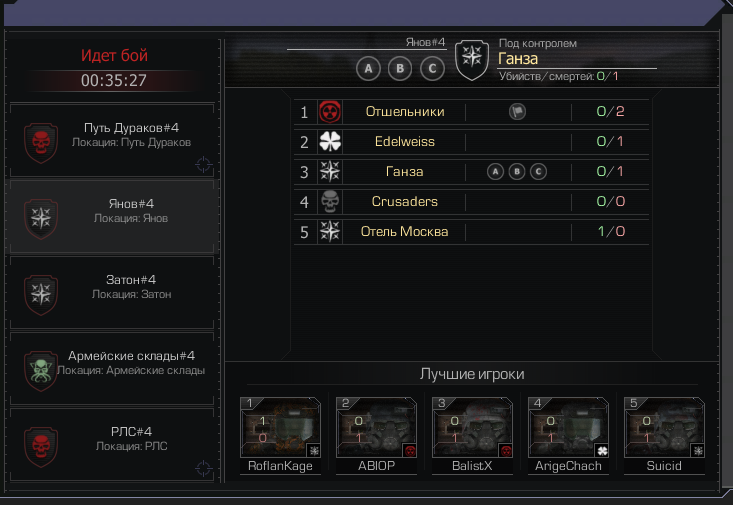Click the skull emblem of Crusaders
733x505 pixels.
point(330,202)
